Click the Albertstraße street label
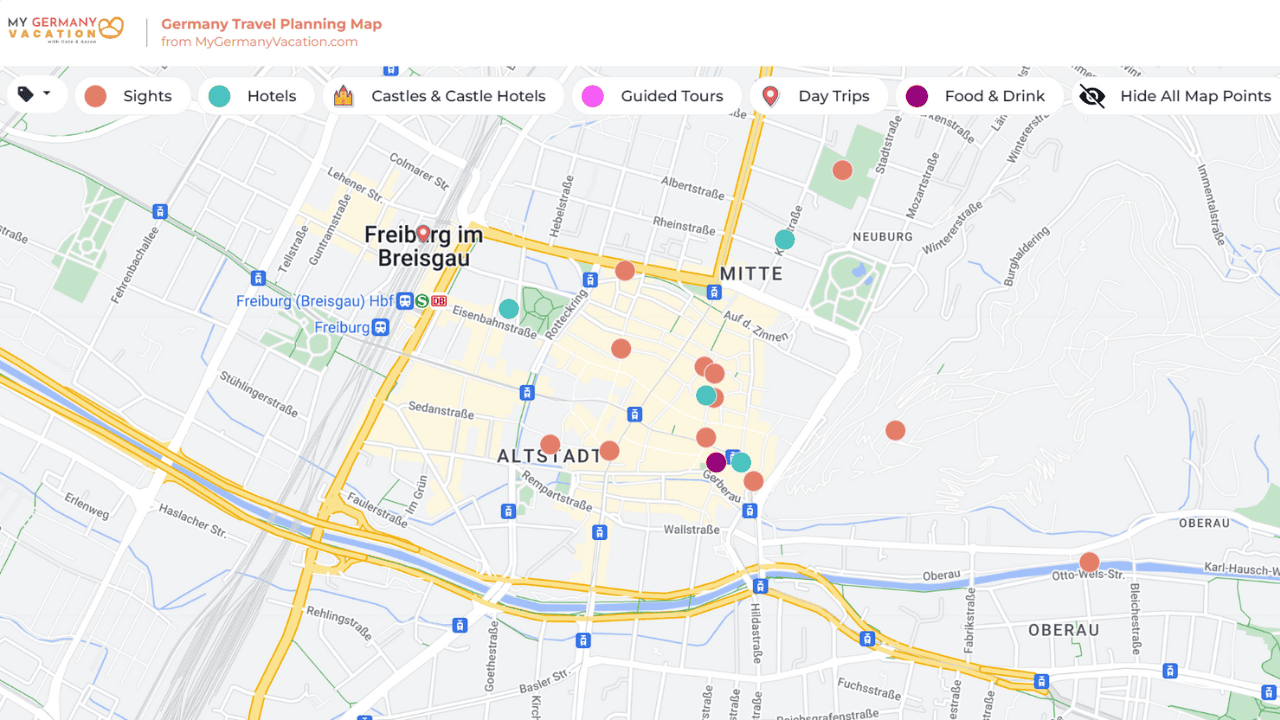Screen dimensions: 1280x720 point(693,189)
